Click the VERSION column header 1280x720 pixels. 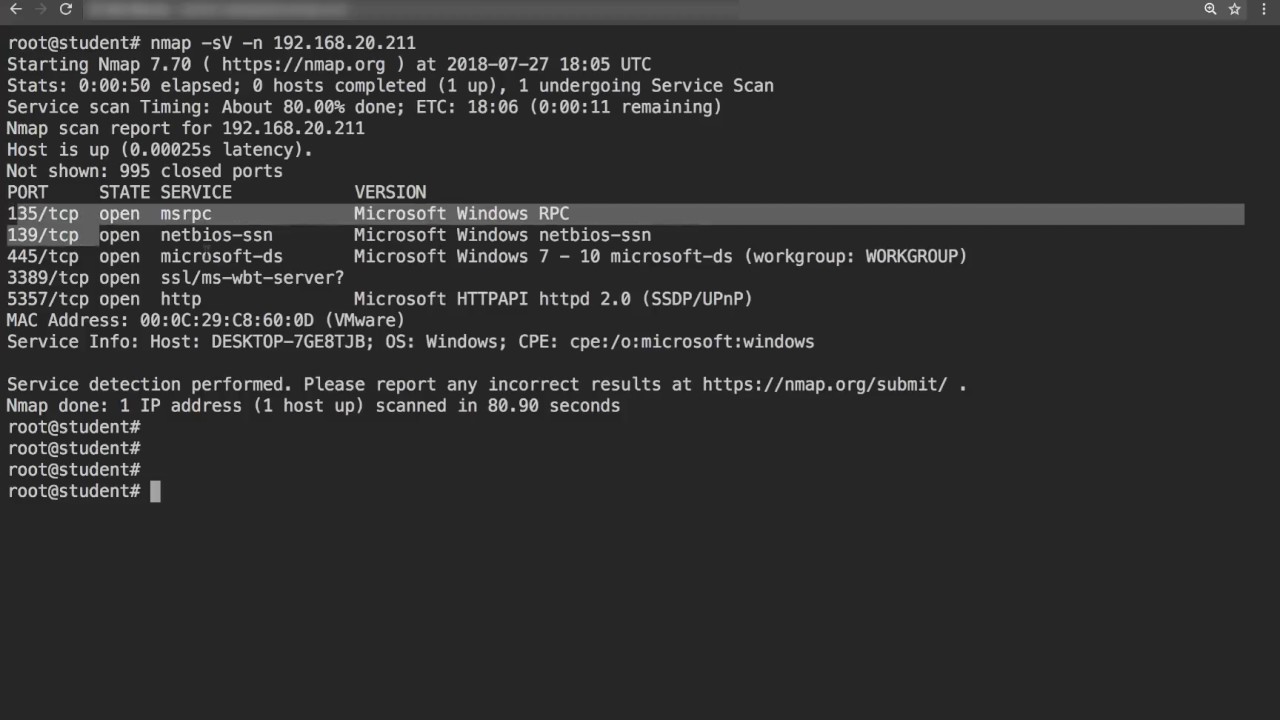coord(390,192)
